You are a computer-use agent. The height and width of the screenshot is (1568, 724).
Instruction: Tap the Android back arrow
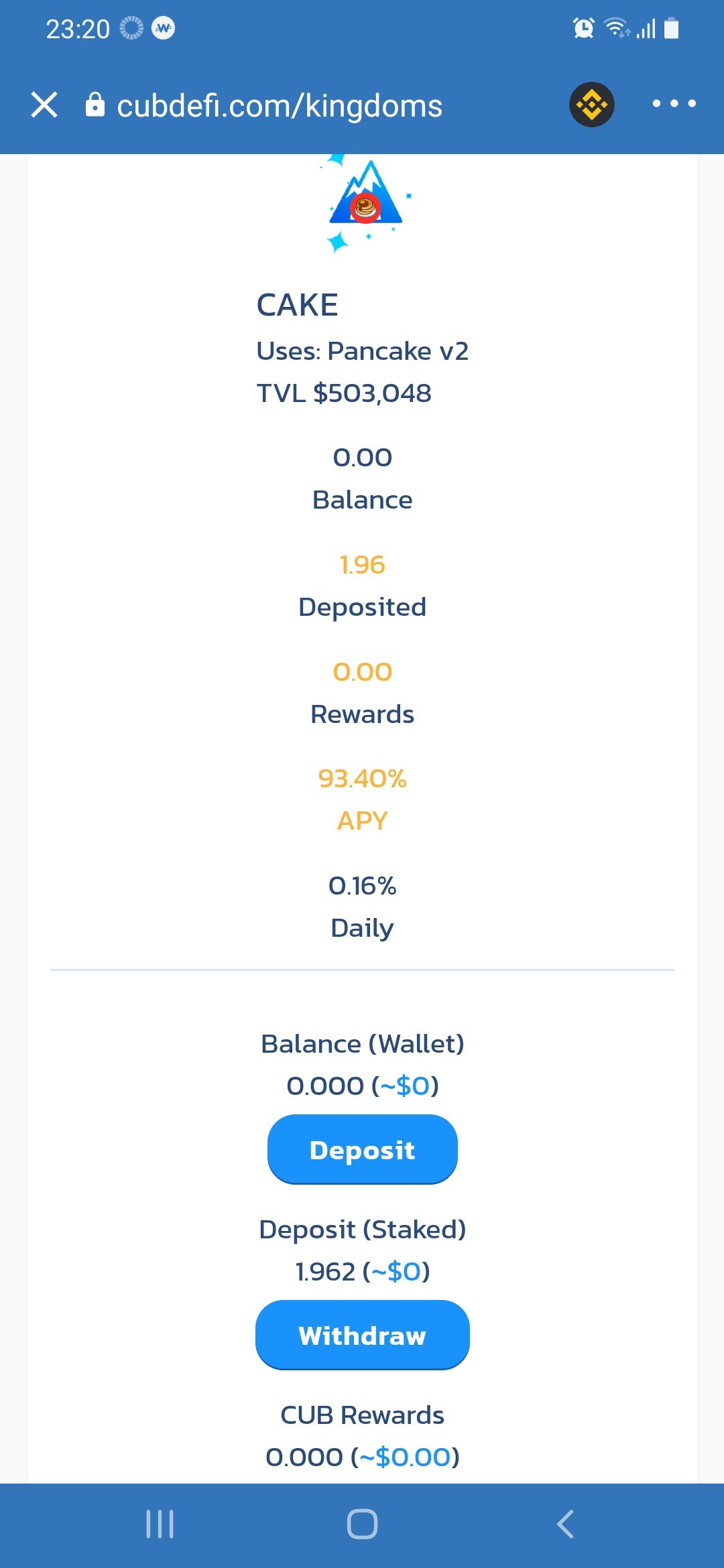(x=565, y=1524)
